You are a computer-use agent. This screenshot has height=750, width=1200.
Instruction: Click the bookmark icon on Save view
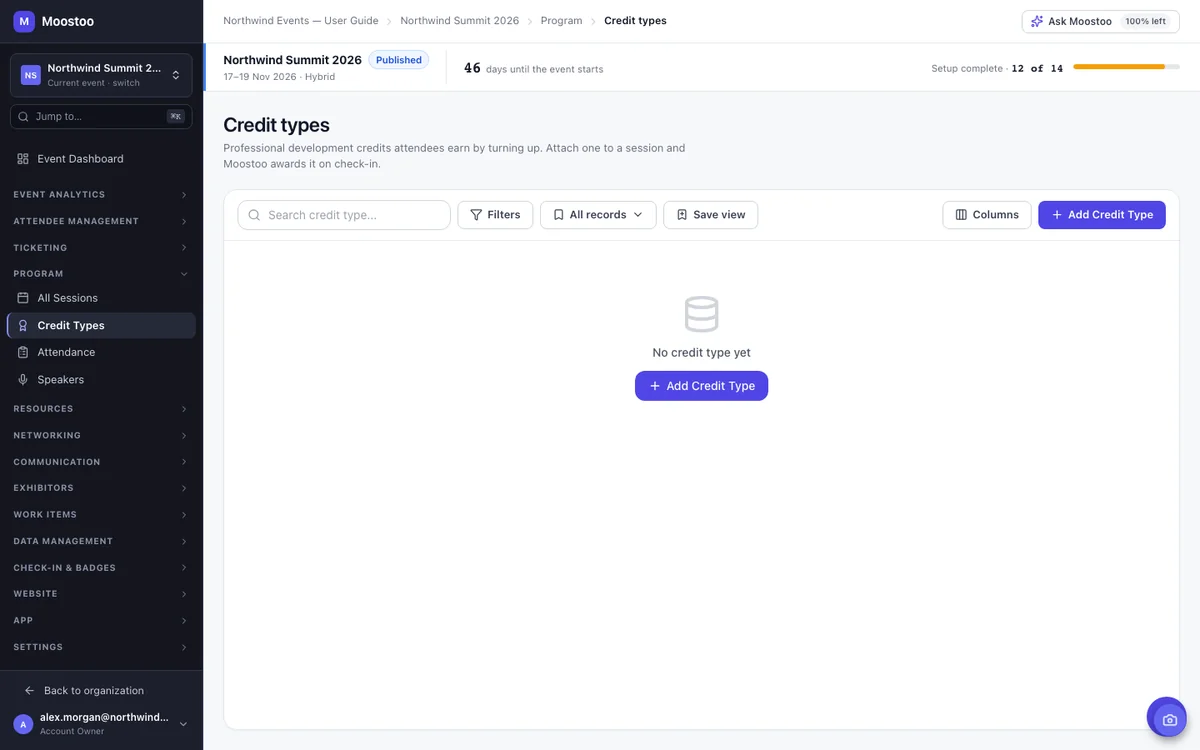click(682, 215)
